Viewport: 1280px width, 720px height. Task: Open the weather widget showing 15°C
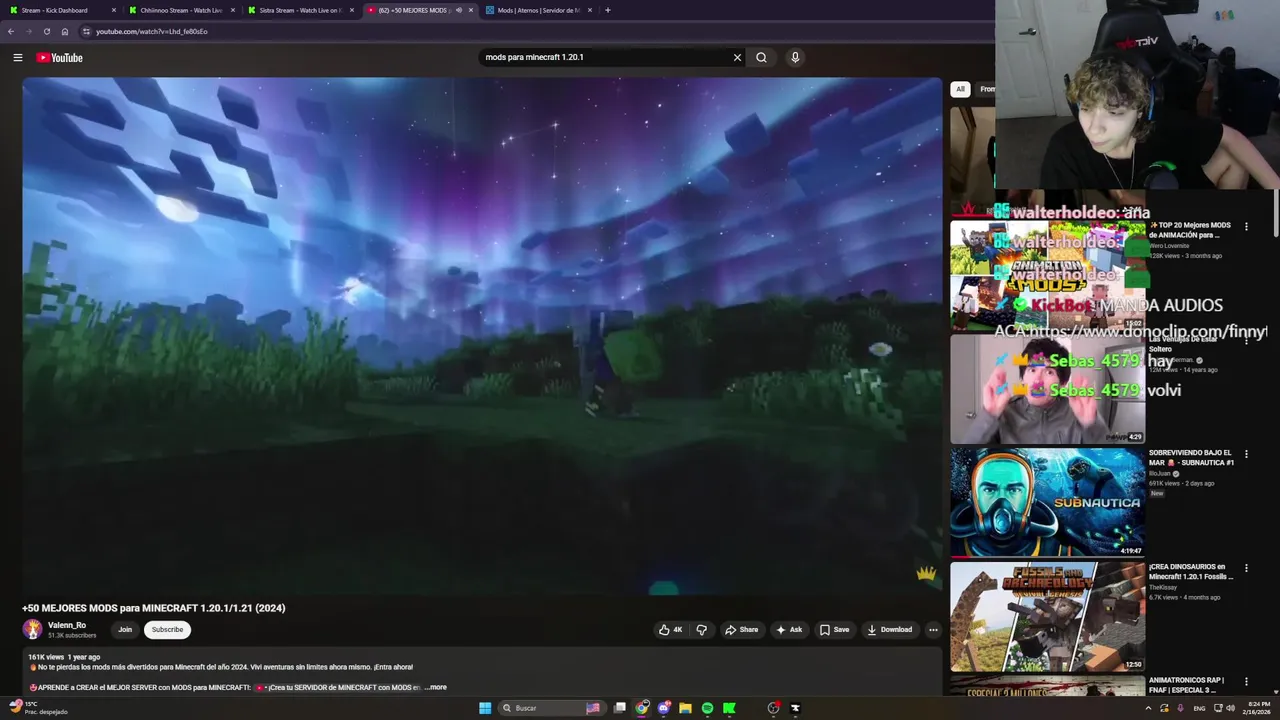click(38, 708)
